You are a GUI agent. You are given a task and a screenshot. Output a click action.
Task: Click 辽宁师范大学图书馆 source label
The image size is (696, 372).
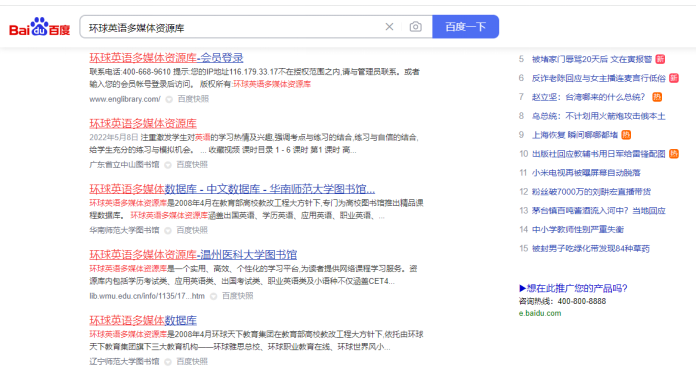point(124,361)
